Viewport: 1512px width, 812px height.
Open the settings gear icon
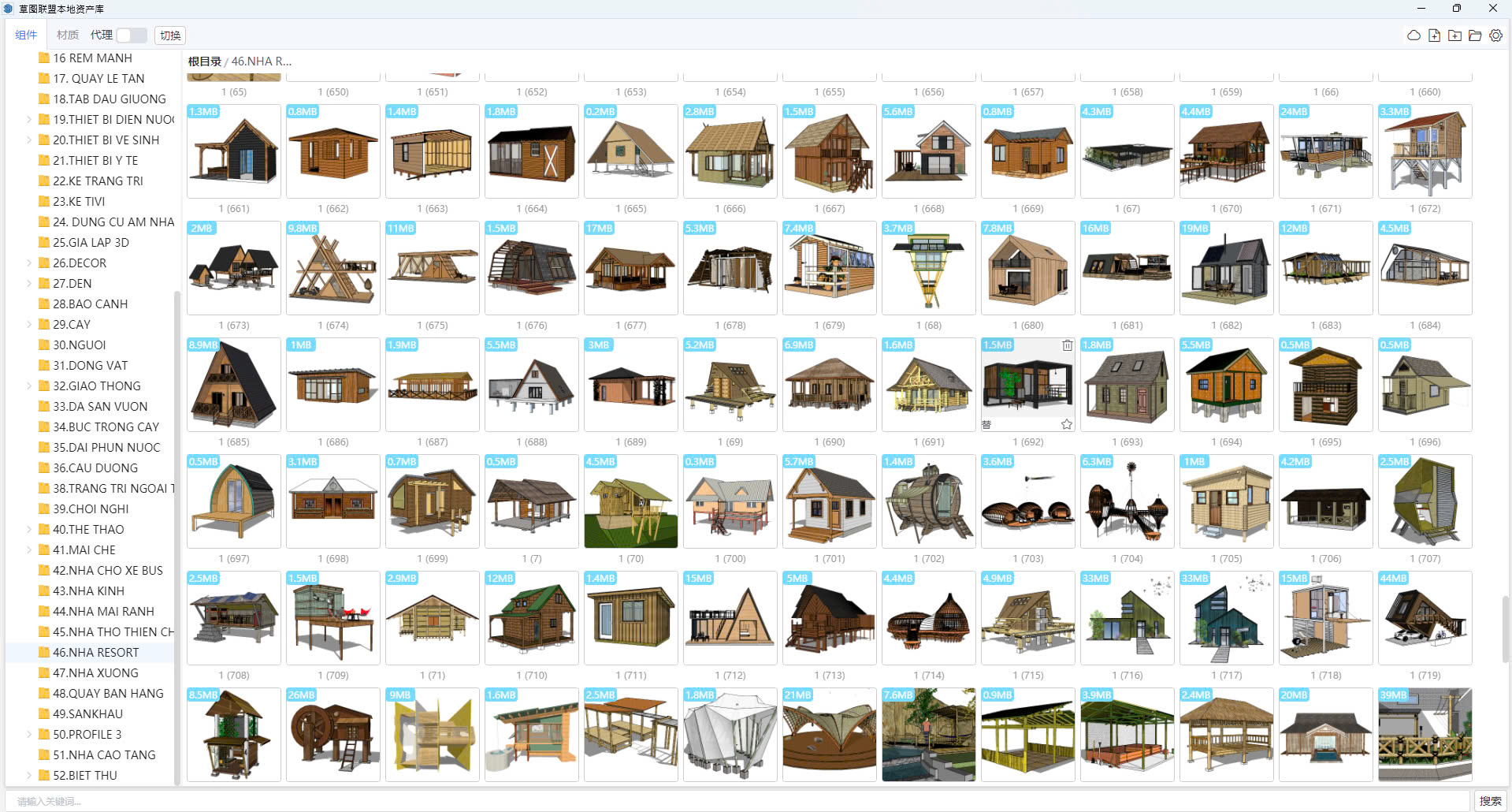coord(1495,35)
